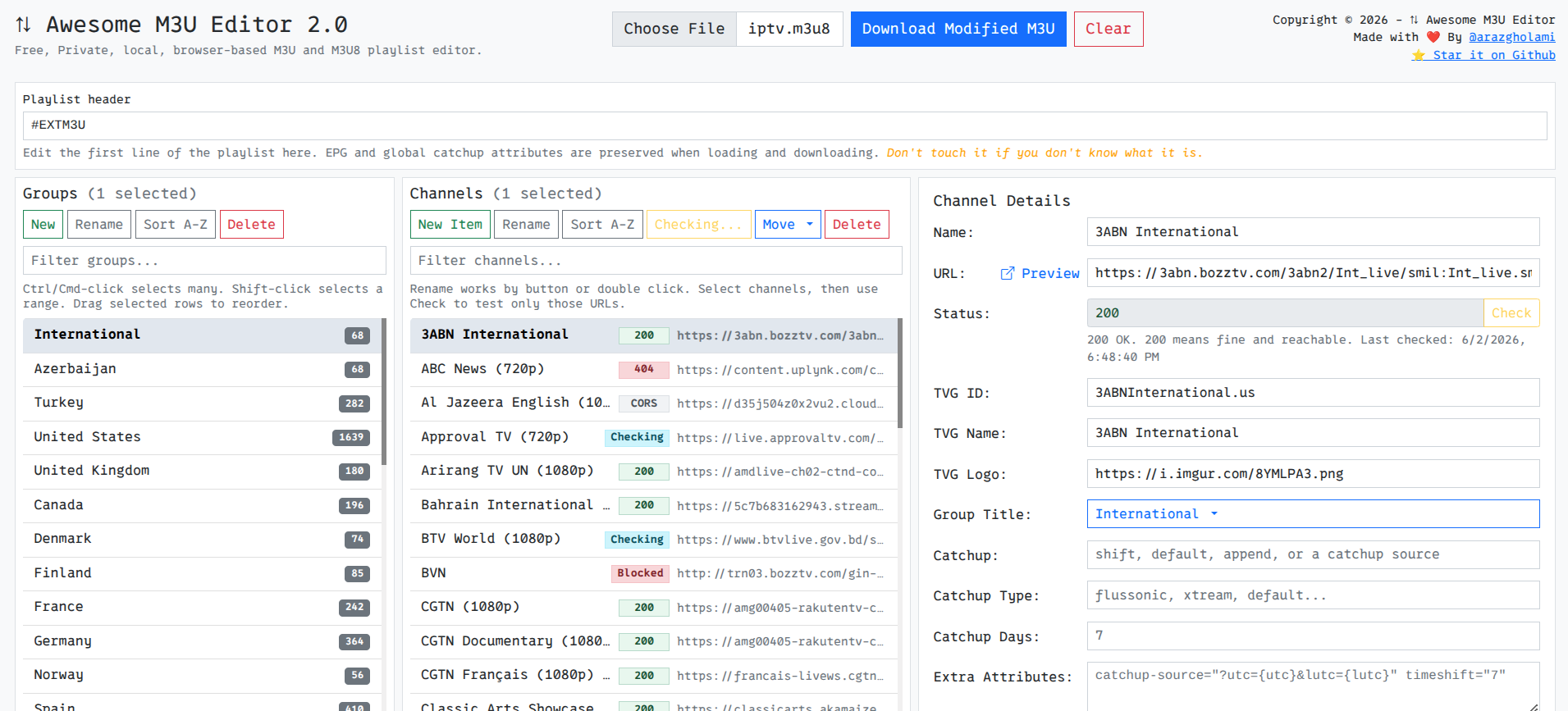Select the Azerbaijan group
Image resolution: width=1568 pixels, height=711 pixels.
tap(202, 369)
